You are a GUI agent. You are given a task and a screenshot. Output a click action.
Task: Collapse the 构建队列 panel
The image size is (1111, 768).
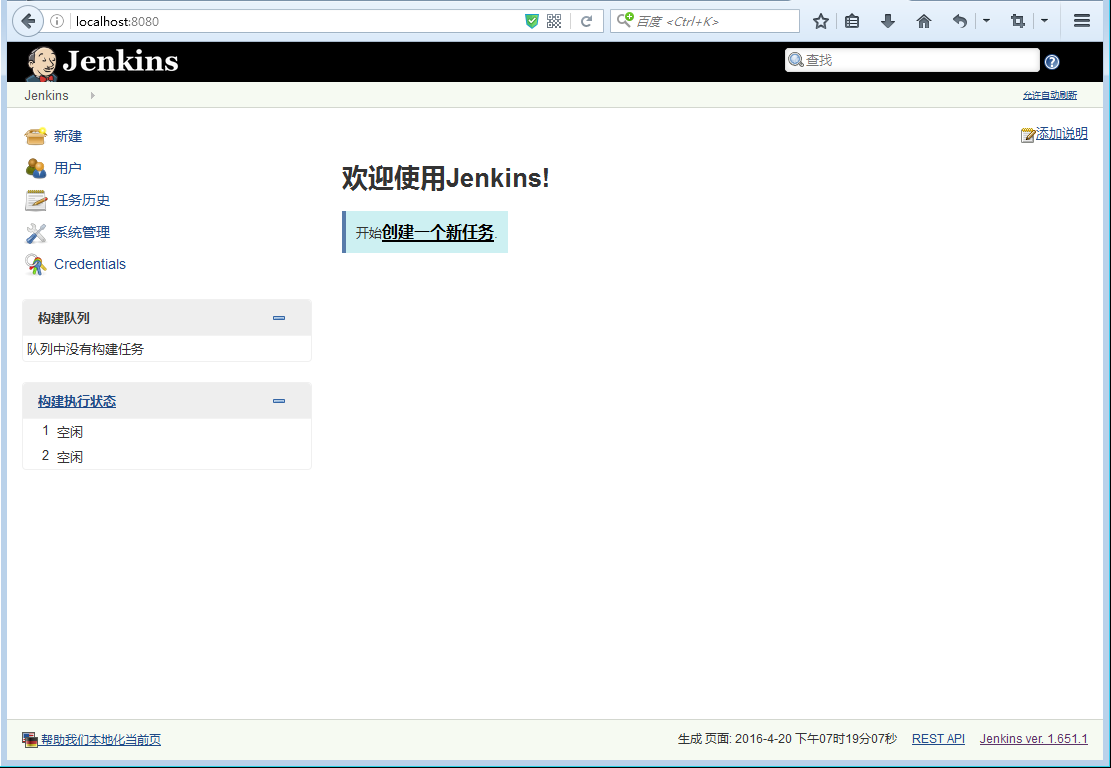pyautogui.click(x=278, y=318)
